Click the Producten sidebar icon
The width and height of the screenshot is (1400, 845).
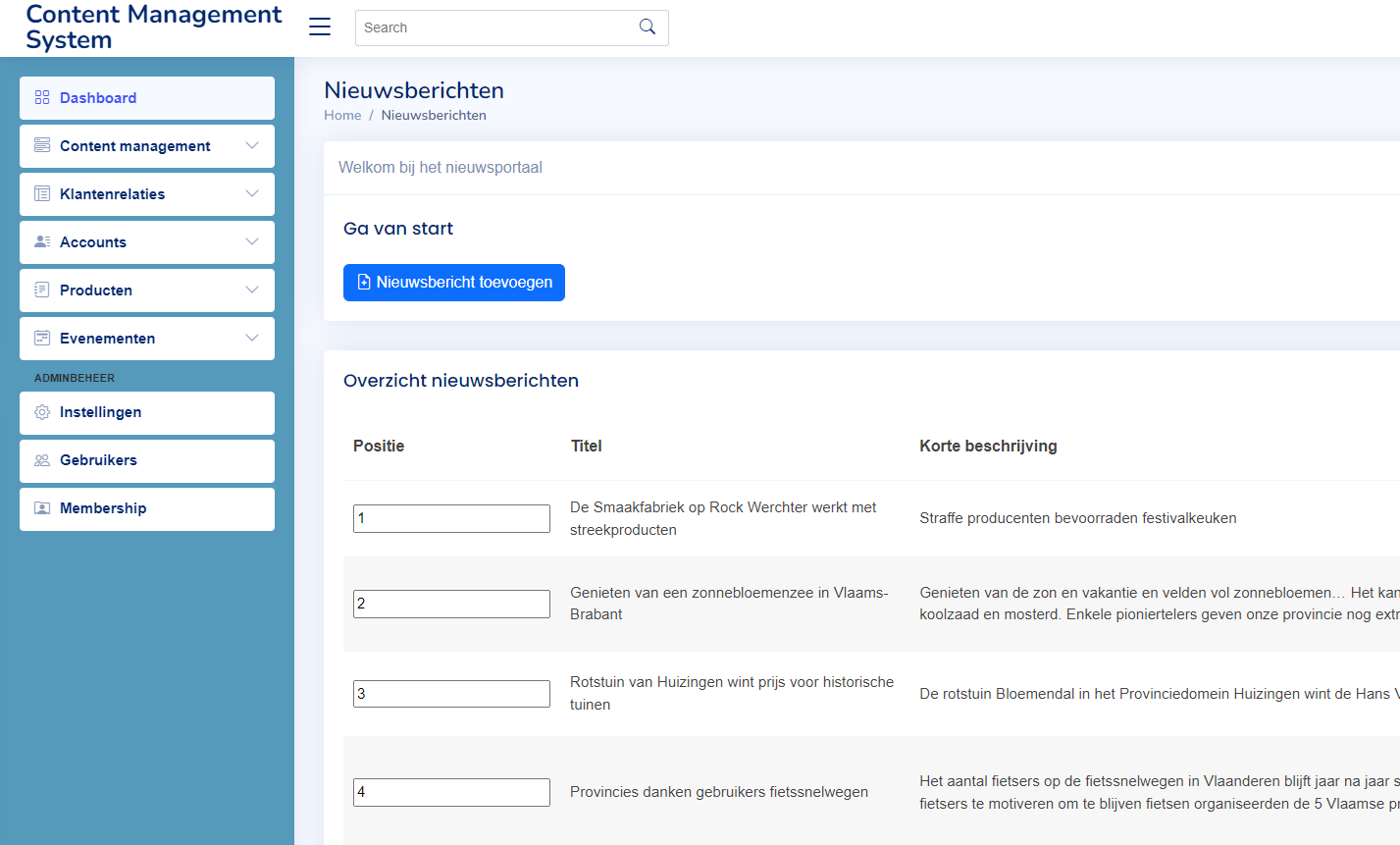[x=41, y=290]
